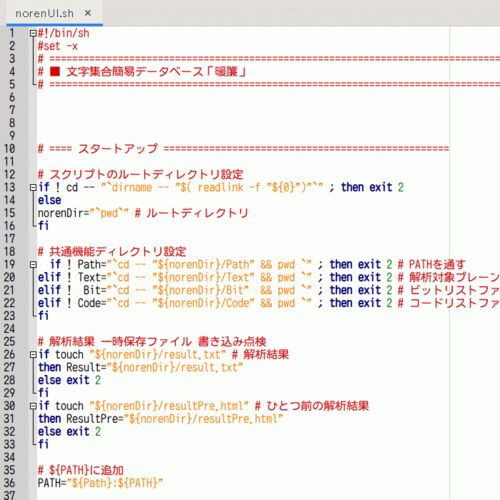500x500 pixels.
Task: Close the norenUI.sh tab
Action: click(x=88, y=13)
